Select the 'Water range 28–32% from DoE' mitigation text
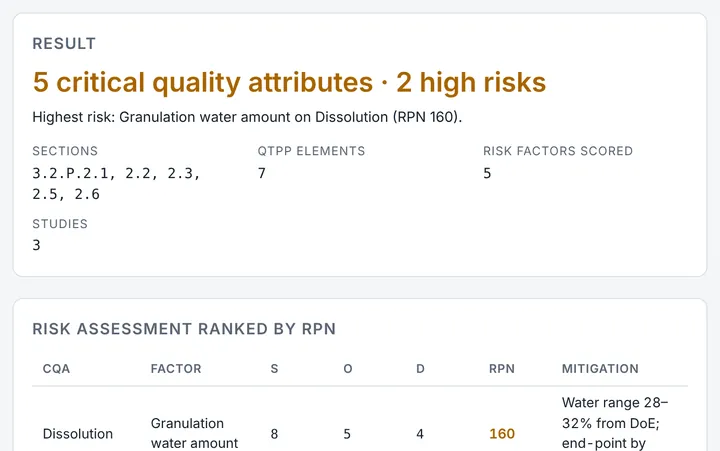720x451 pixels. pos(615,423)
